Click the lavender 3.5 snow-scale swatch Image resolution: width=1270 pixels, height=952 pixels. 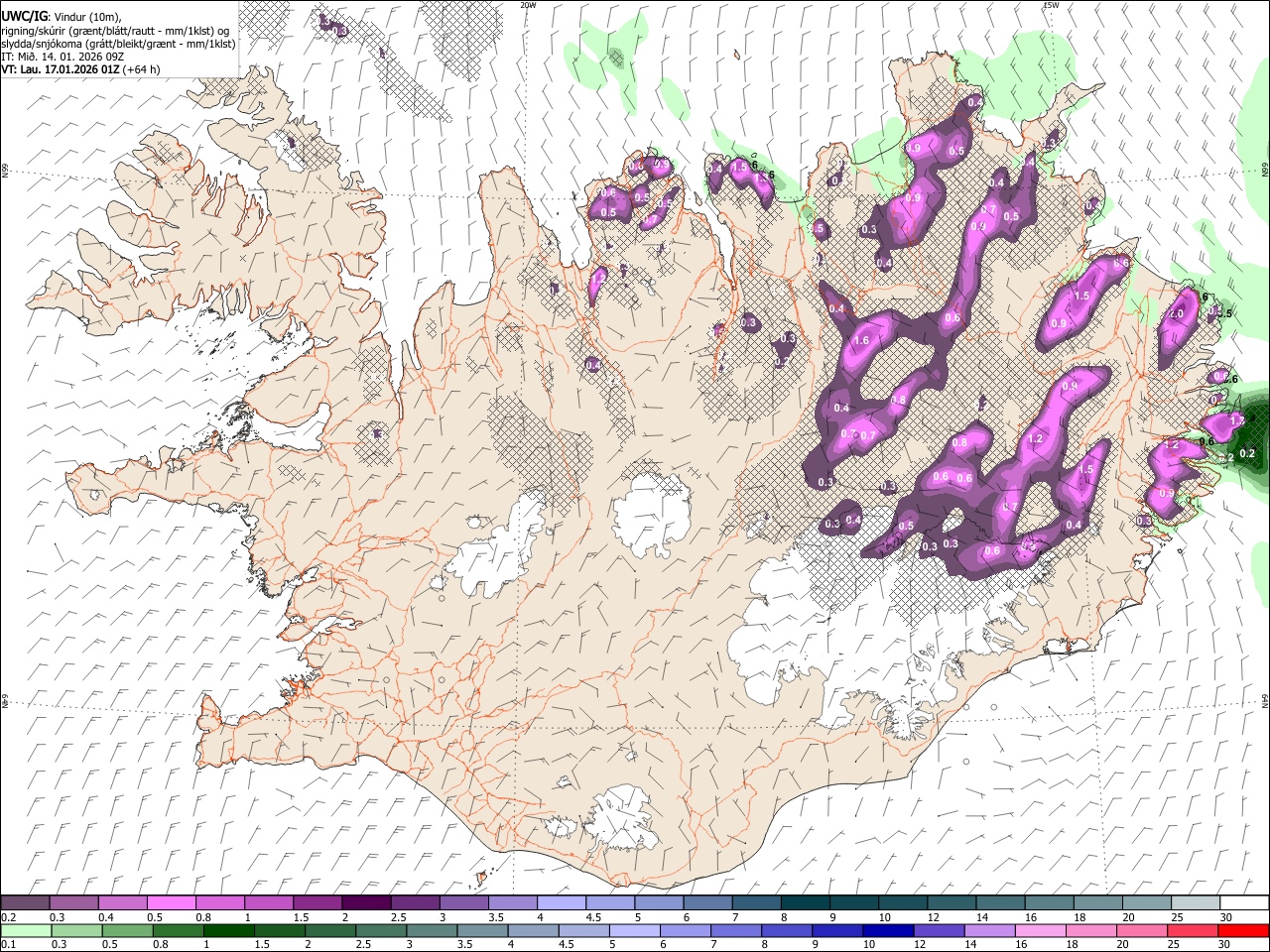pos(512,902)
